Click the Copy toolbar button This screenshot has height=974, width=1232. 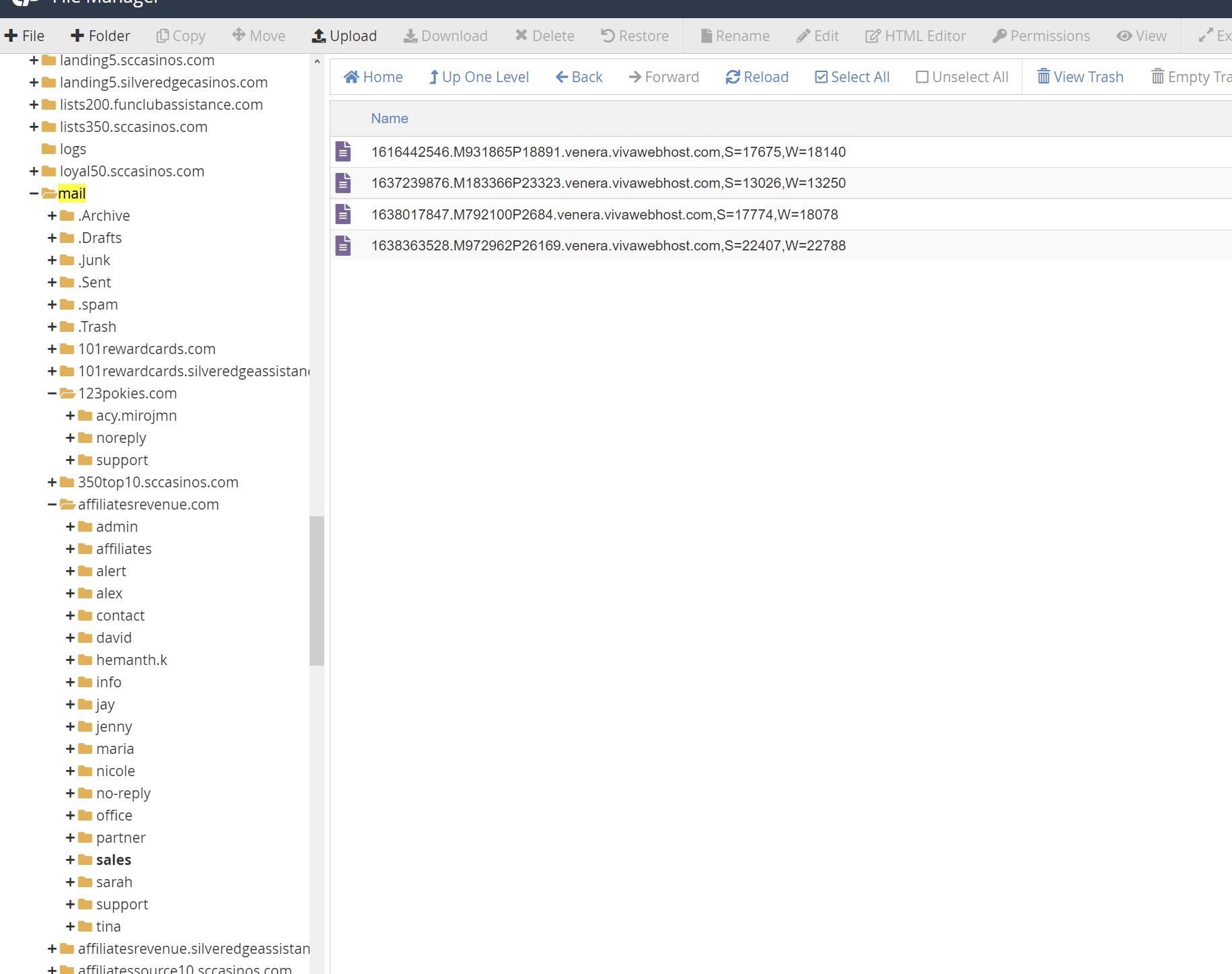[x=181, y=36]
